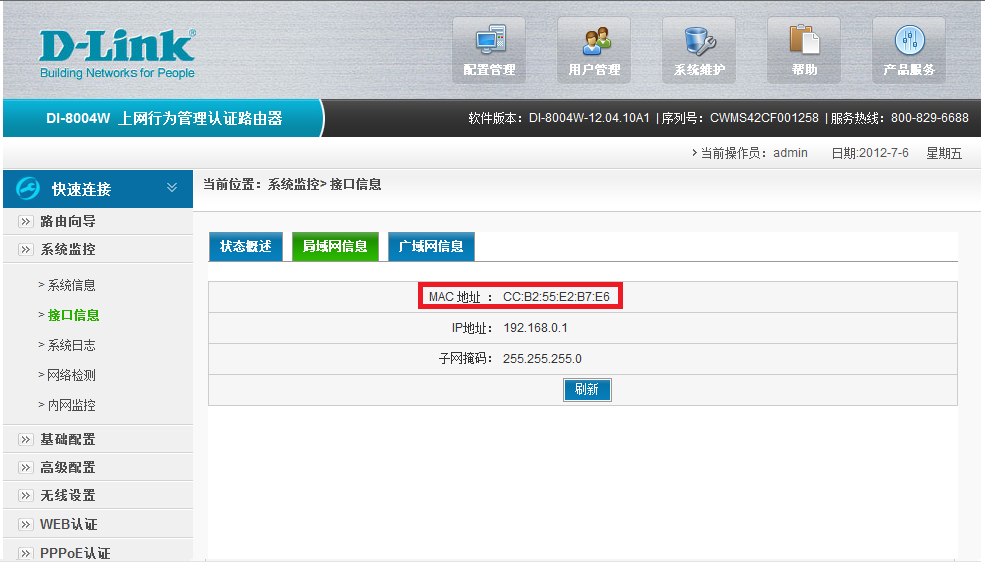Screen dimensions: 985x563
Task: Select 系统监控 menu label
Action: [x=68, y=249]
